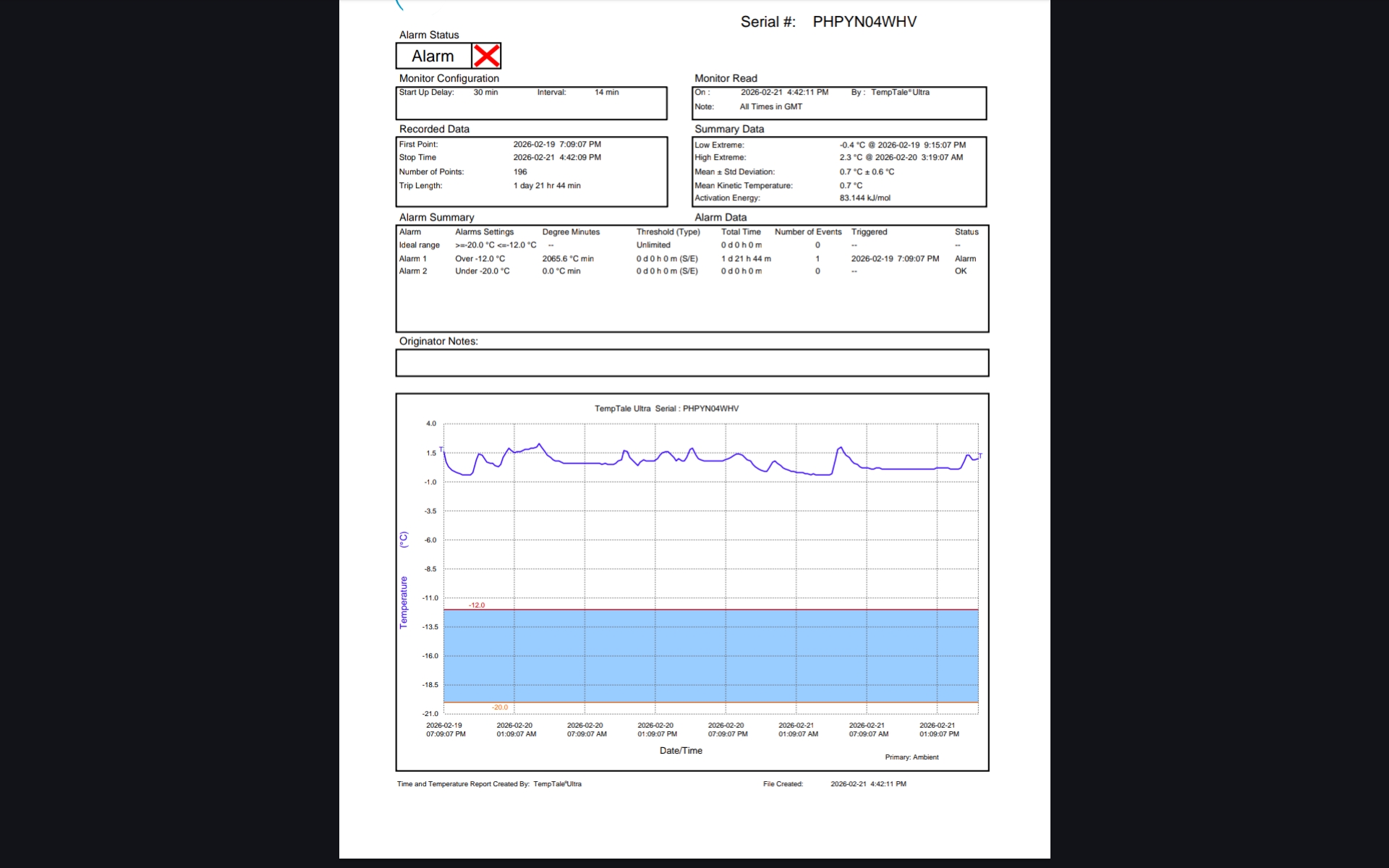Click the 'Alarm 2' row OK status

[x=960, y=271]
